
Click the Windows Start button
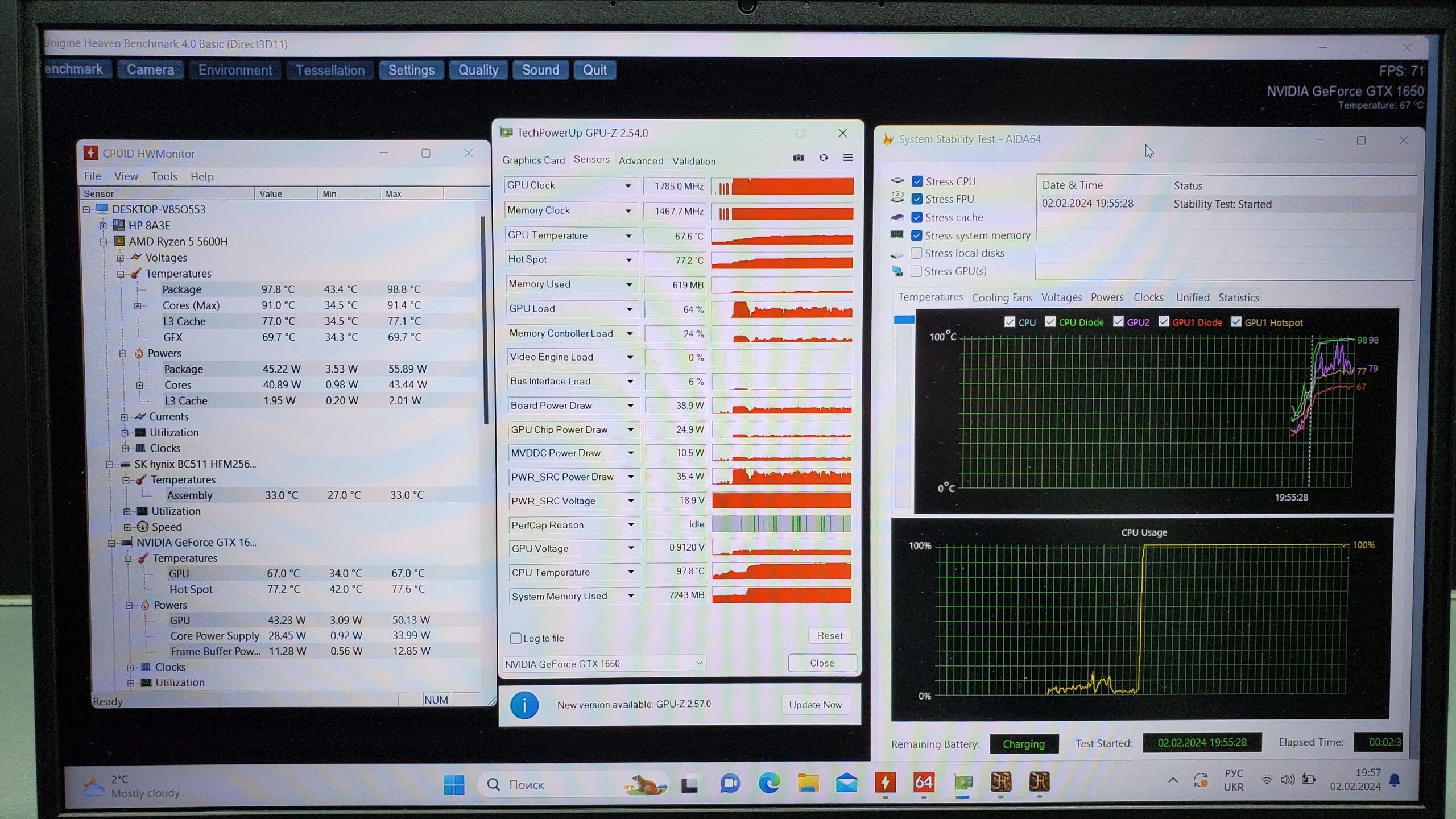pyautogui.click(x=453, y=785)
